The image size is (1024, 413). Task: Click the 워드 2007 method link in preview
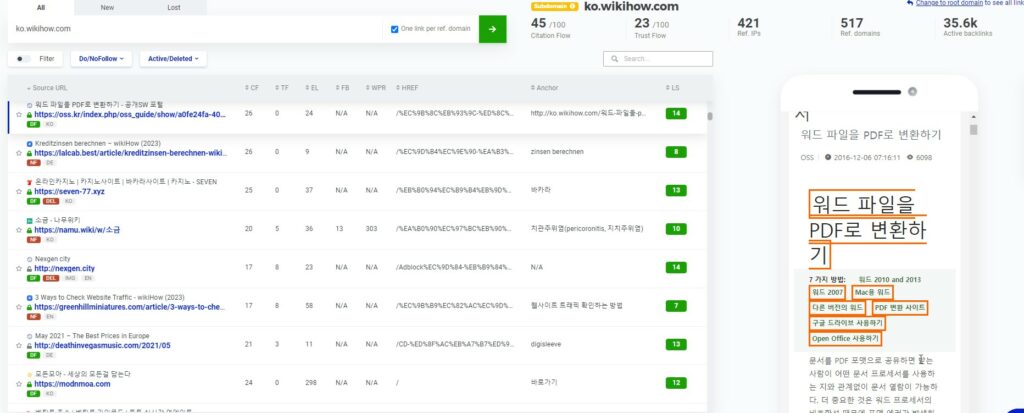pyautogui.click(x=827, y=292)
